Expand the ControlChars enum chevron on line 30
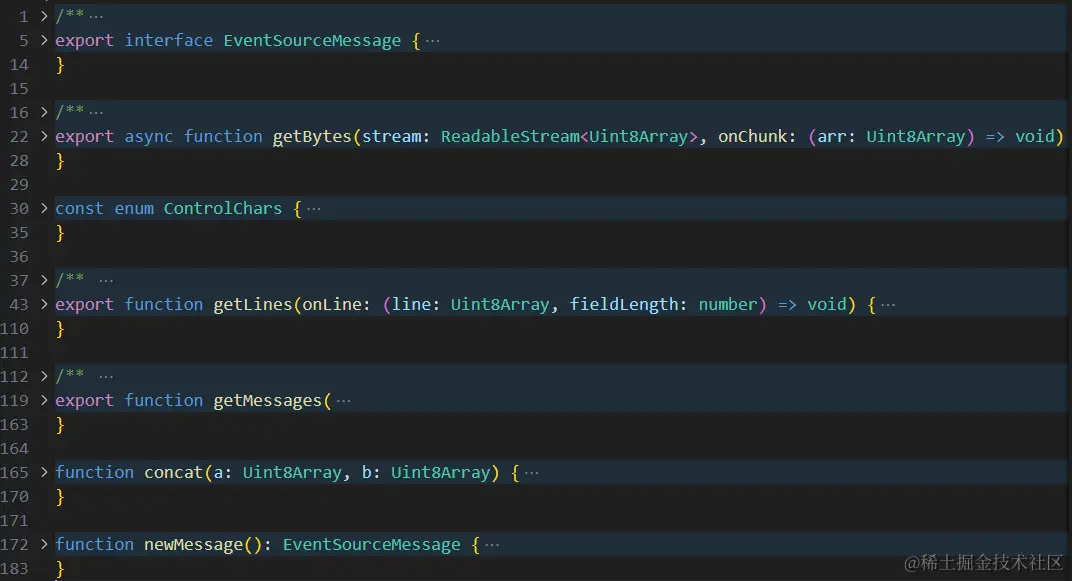 (44, 208)
